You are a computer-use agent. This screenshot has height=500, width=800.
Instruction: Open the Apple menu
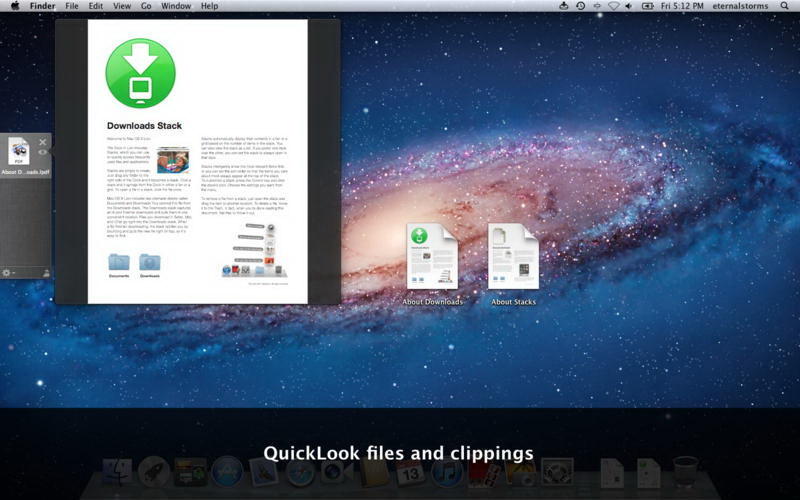coord(13,6)
